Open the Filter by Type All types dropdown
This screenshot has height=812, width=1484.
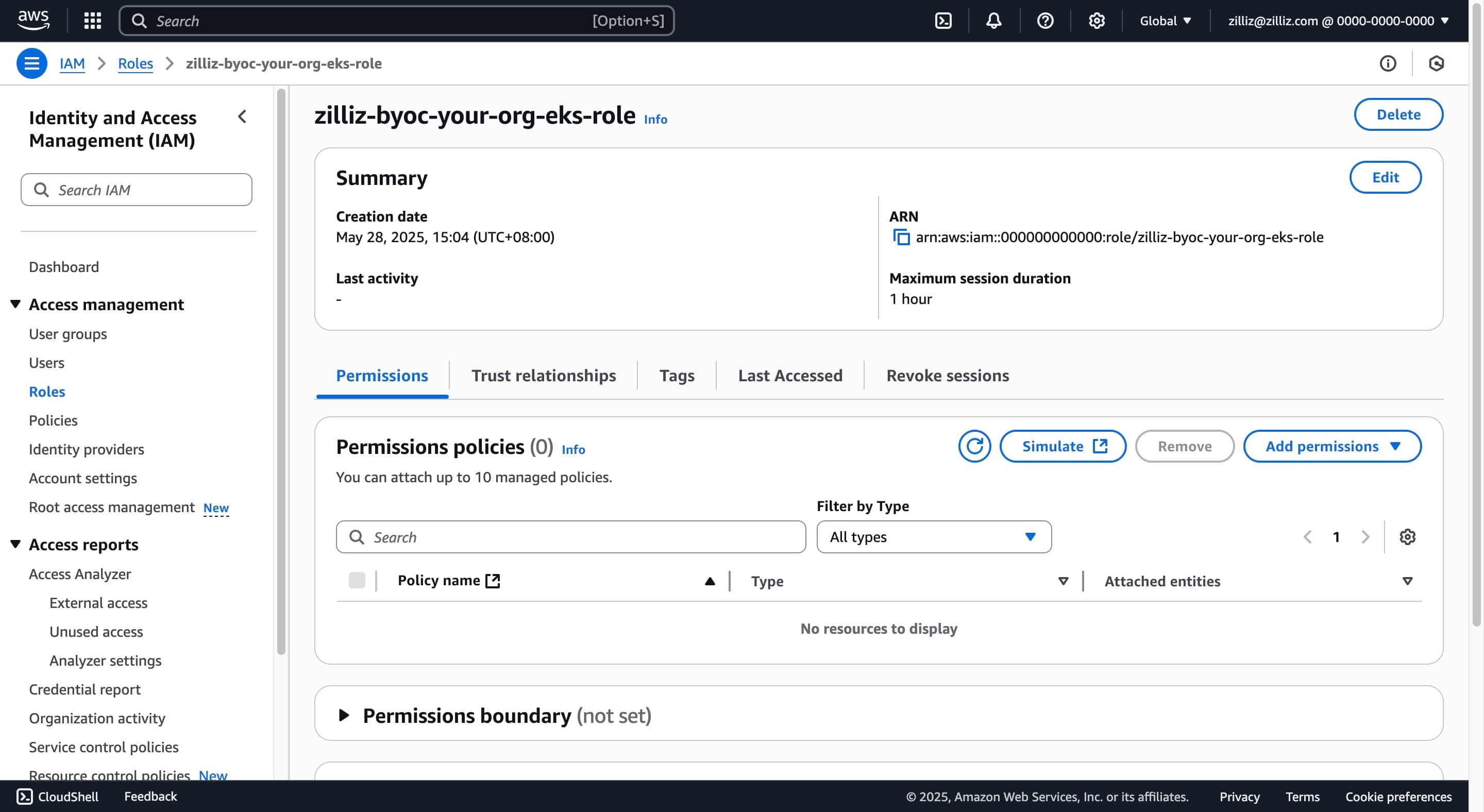pos(934,537)
